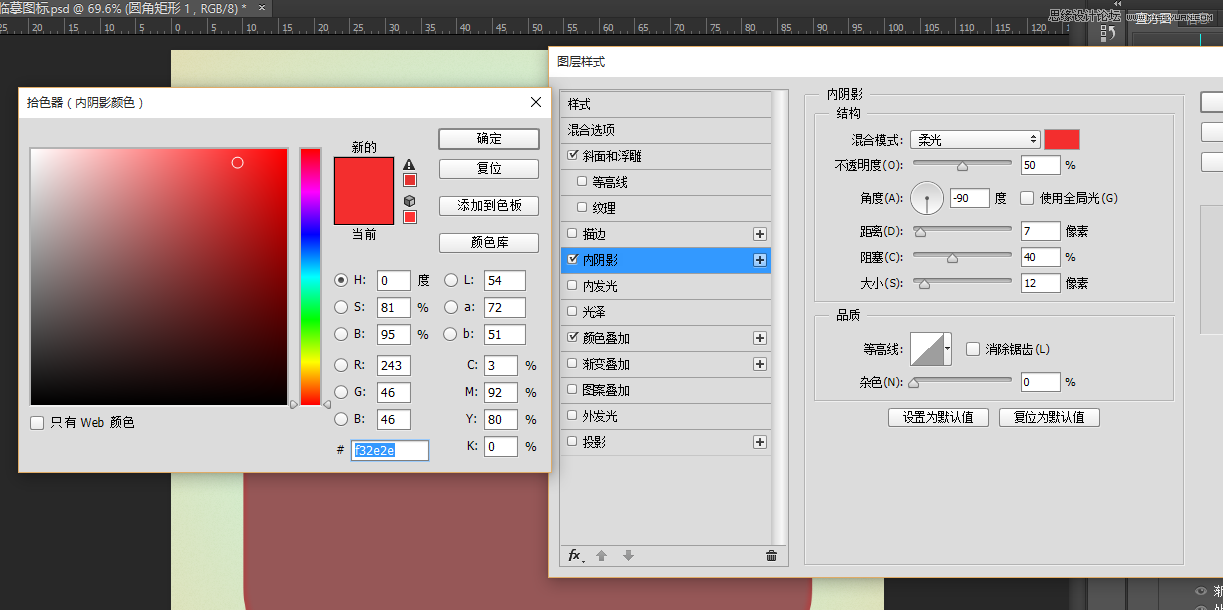Click the inner shadow red color swatch
The width and height of the screenshot is (1223, 610).
click(x=1062, y=140)
